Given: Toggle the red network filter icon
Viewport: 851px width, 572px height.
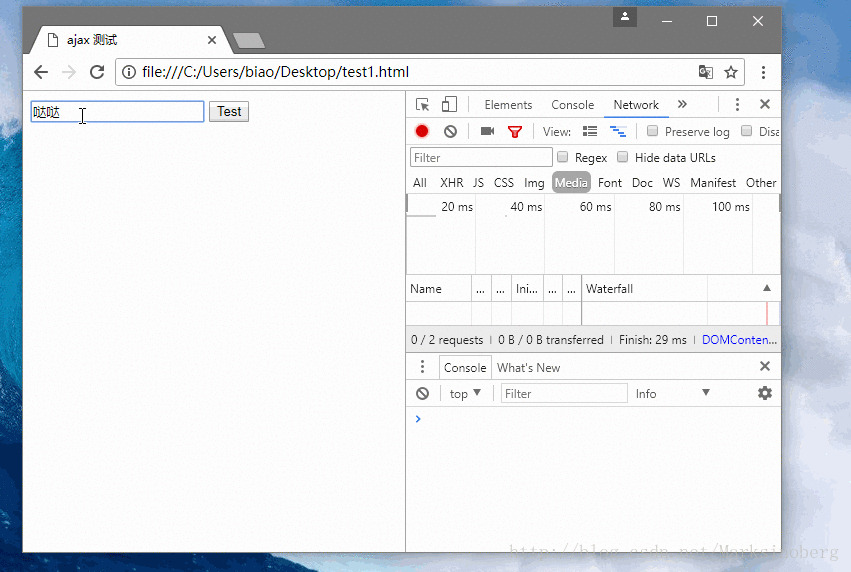Looking at the screenshot, I should 515,131.
